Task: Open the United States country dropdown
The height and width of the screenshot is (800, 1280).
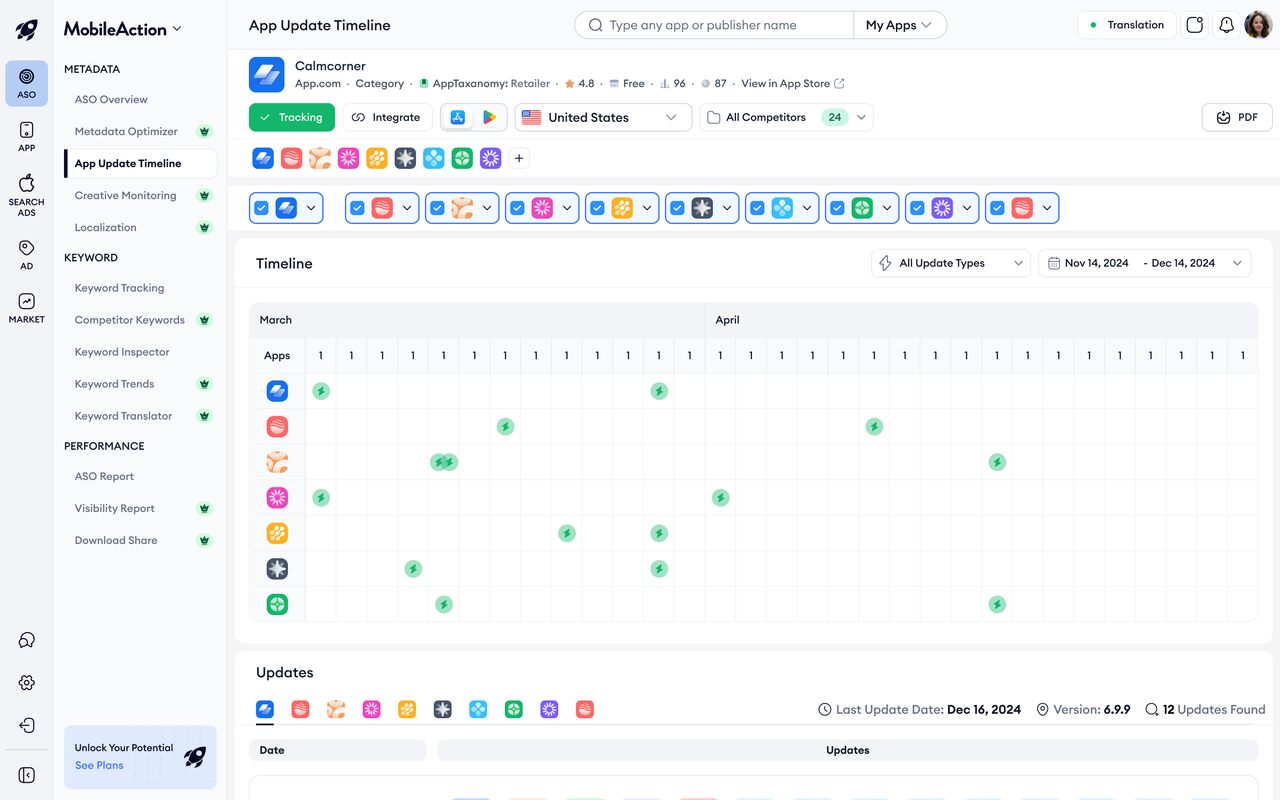Action: [x=603, y=117]
